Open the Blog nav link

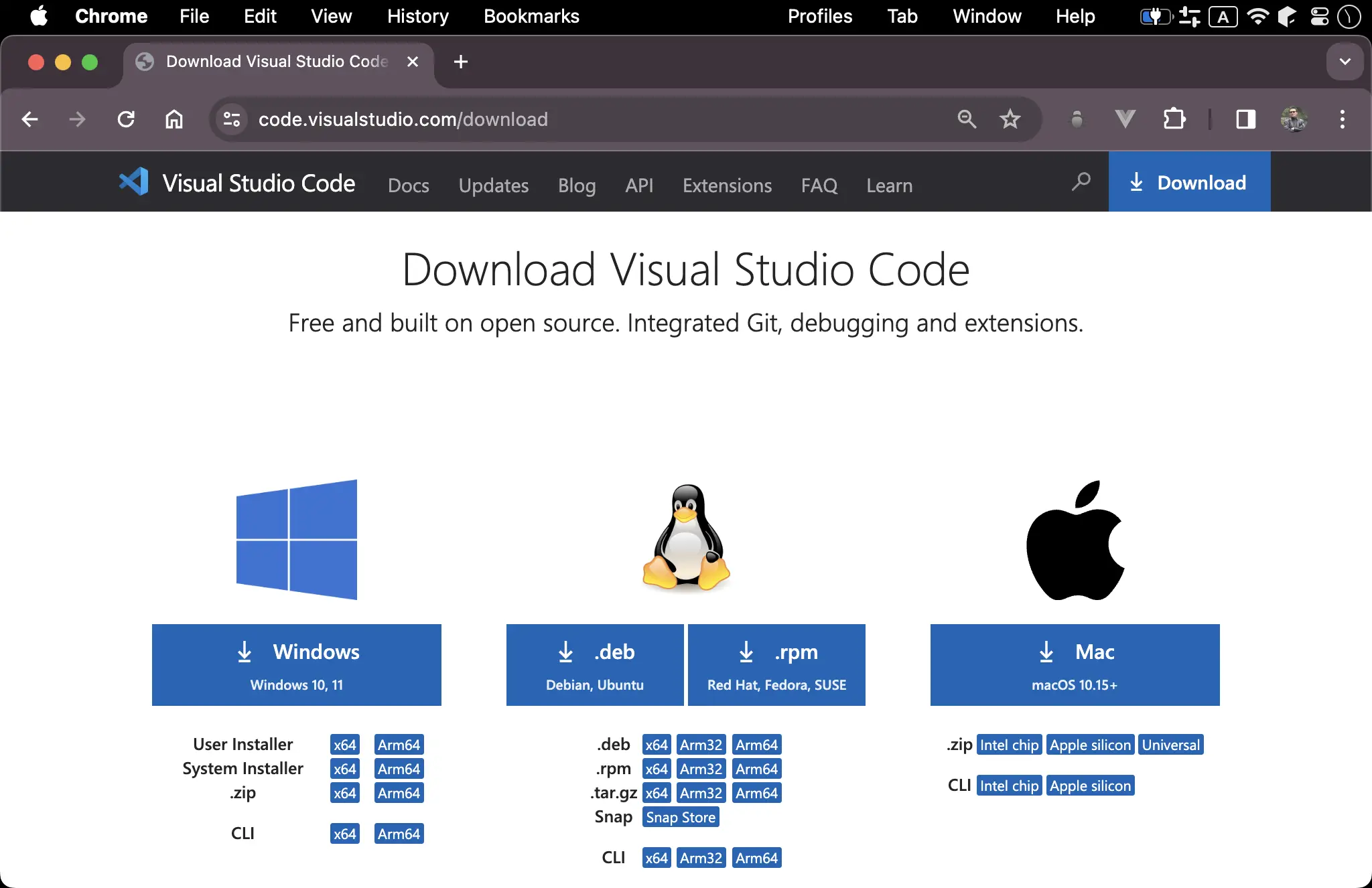577,186
